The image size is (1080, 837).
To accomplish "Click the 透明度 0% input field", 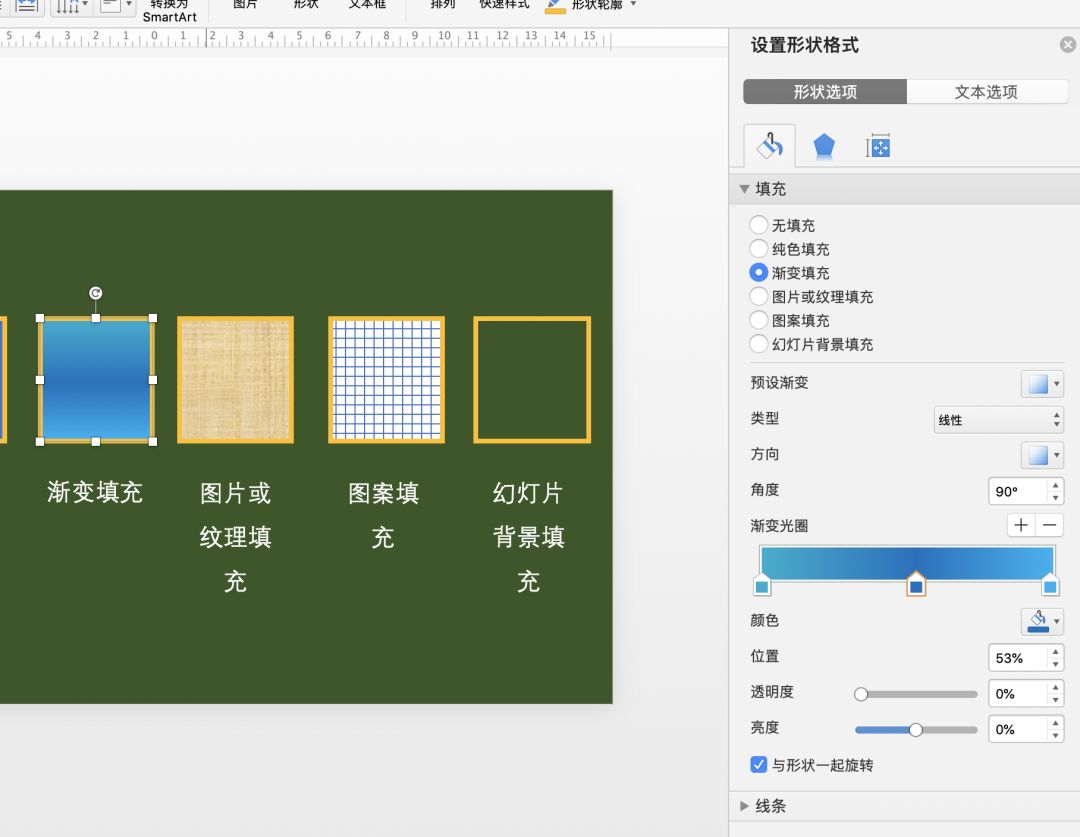I will coord(1017,694).
